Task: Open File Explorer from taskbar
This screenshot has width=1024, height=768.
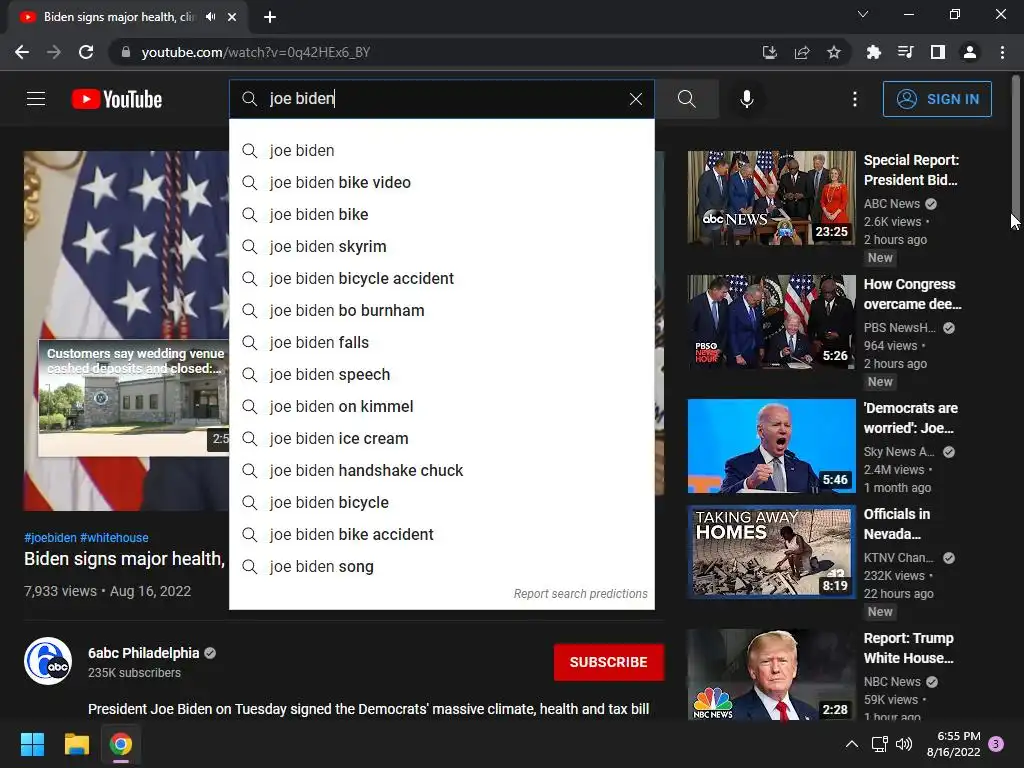Action: tap(76, 744)
